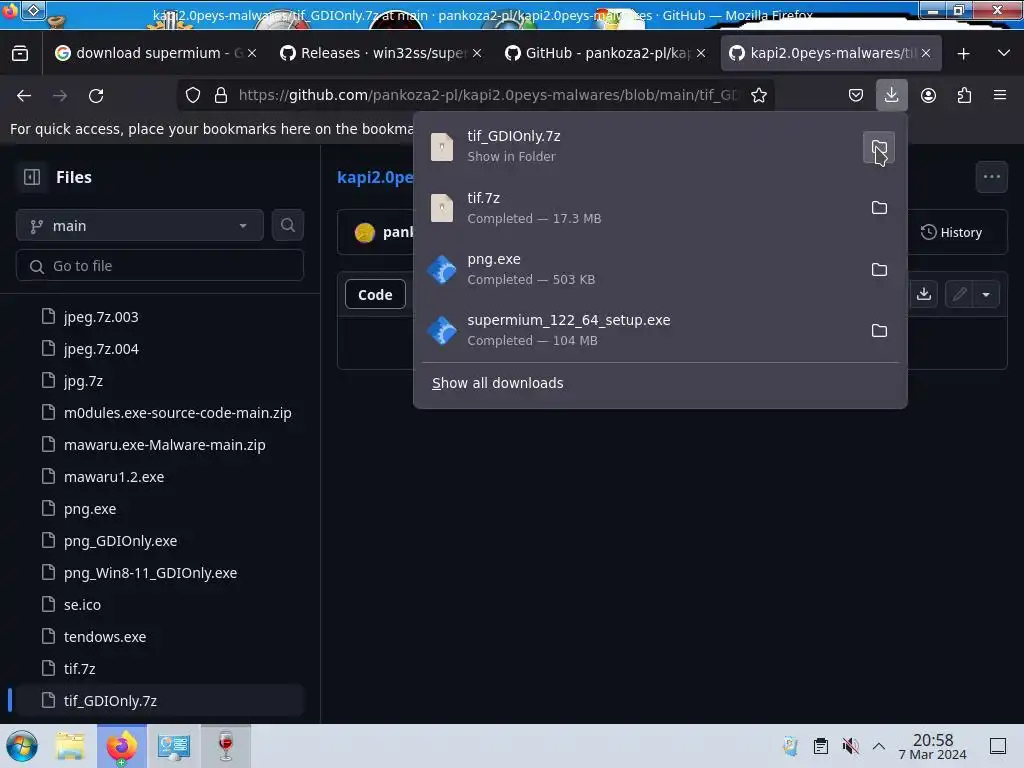Image resolution: width=1024 pixels, height=768 pixels.
Task: Open the extensions panel
Action: pyautogui.click(x=964, y=95)
